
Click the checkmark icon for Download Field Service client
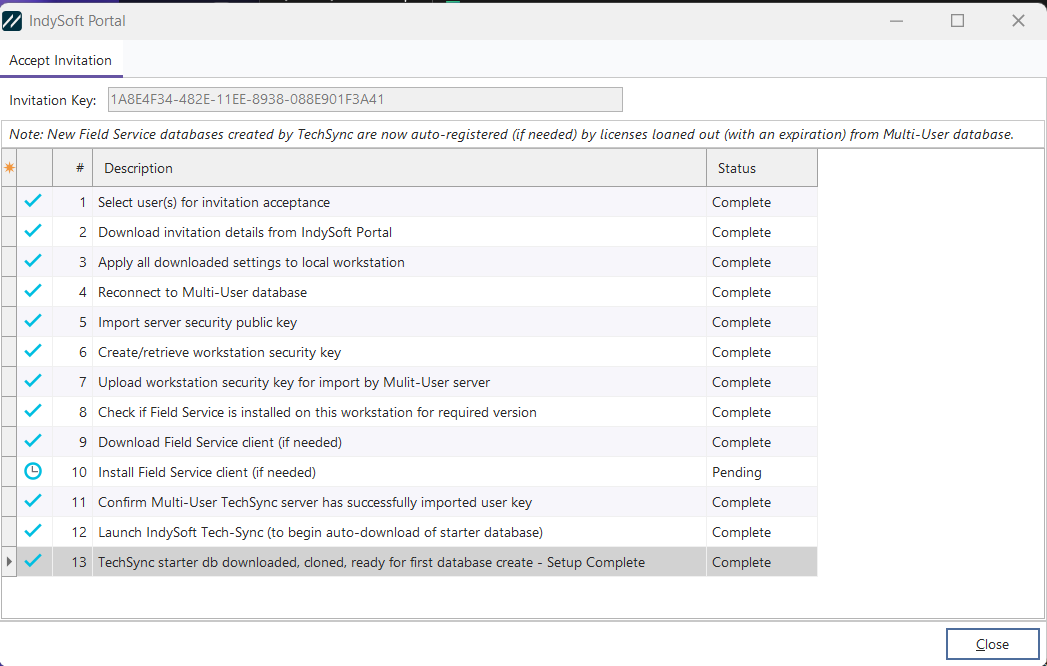(34, 442)
